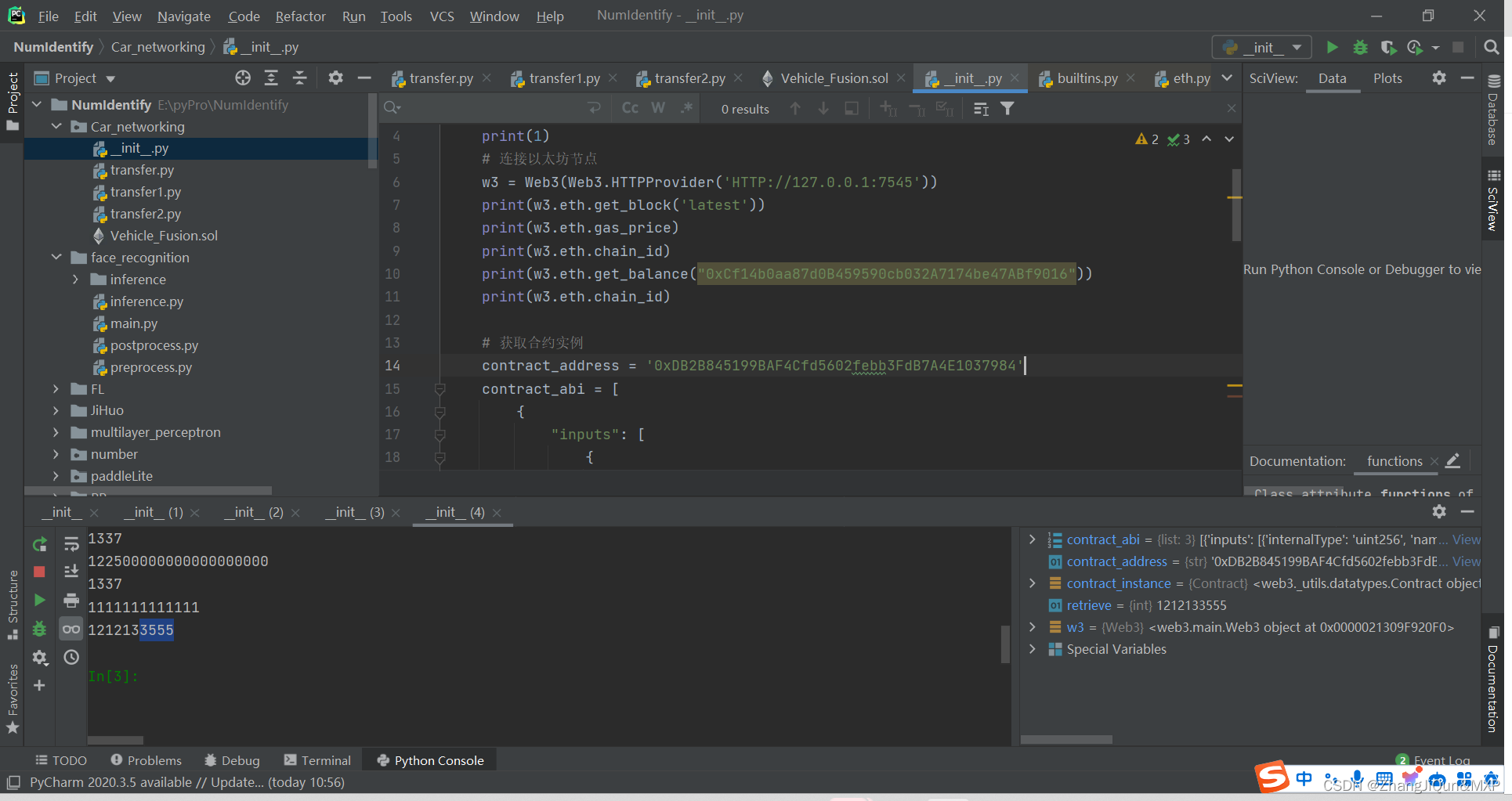Locate current file in Project tree
Viewport: 1512px width, 801px height.
point(243,78)
